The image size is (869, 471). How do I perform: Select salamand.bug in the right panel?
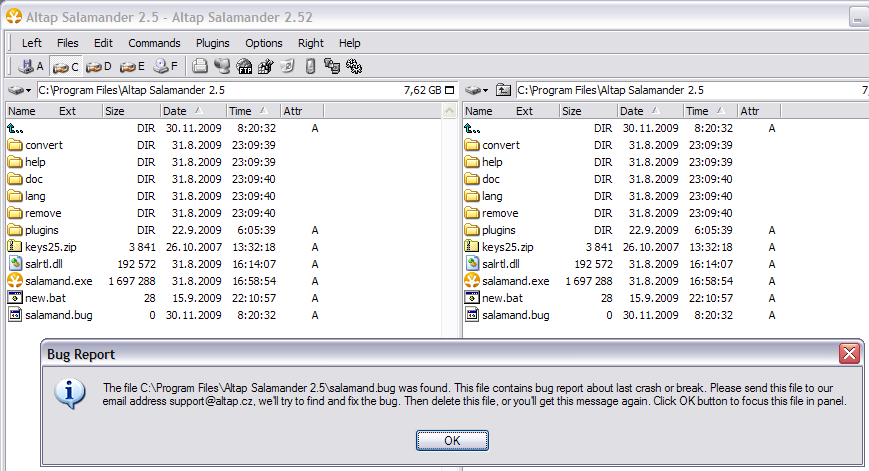click(507, 315)
